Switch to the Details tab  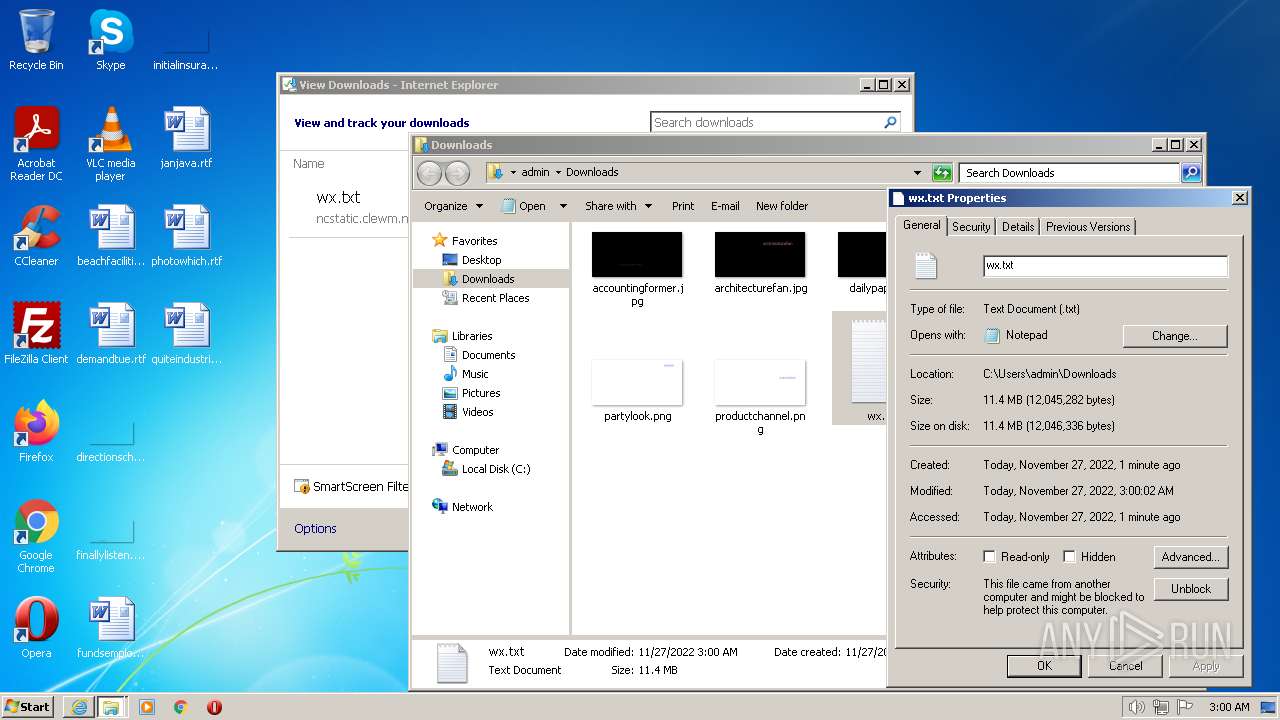pos(1018,227)
